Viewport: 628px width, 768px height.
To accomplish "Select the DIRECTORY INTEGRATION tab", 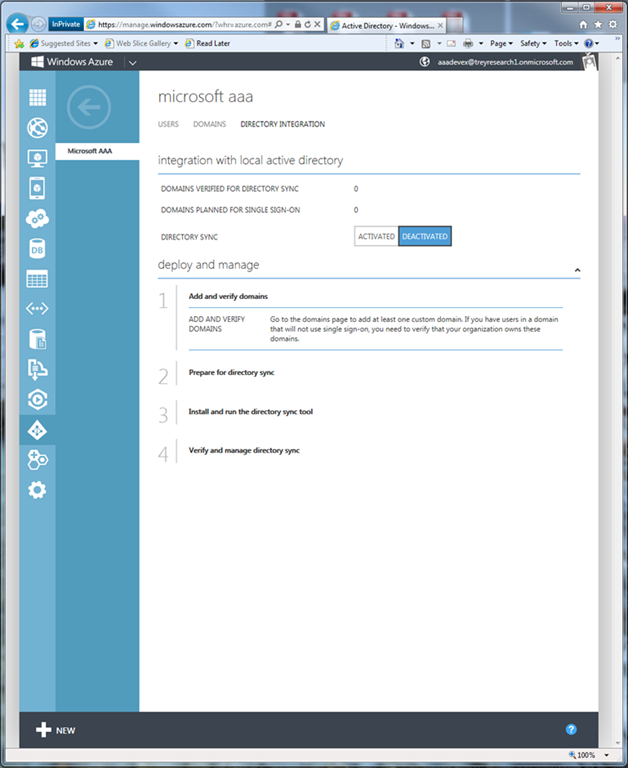I will coord(282,124).
